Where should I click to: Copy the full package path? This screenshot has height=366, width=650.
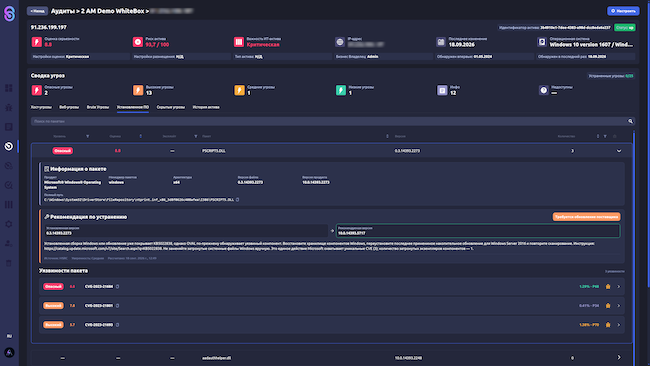[238, 200]
